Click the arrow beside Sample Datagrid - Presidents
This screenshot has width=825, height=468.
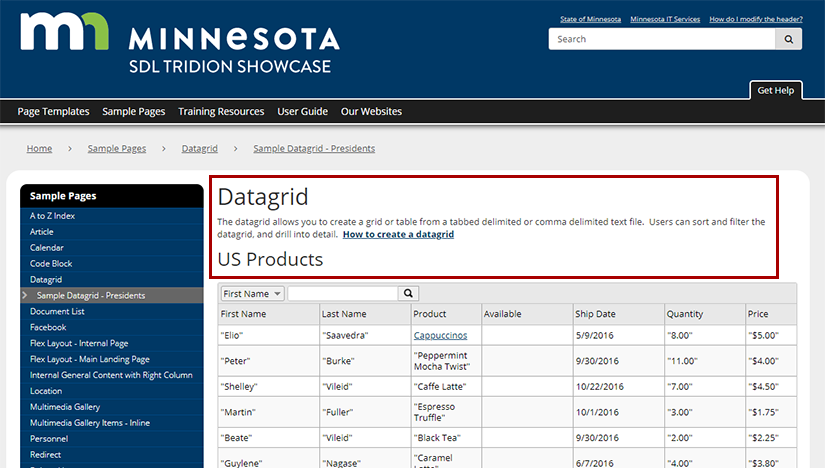(x=24, y=296)
